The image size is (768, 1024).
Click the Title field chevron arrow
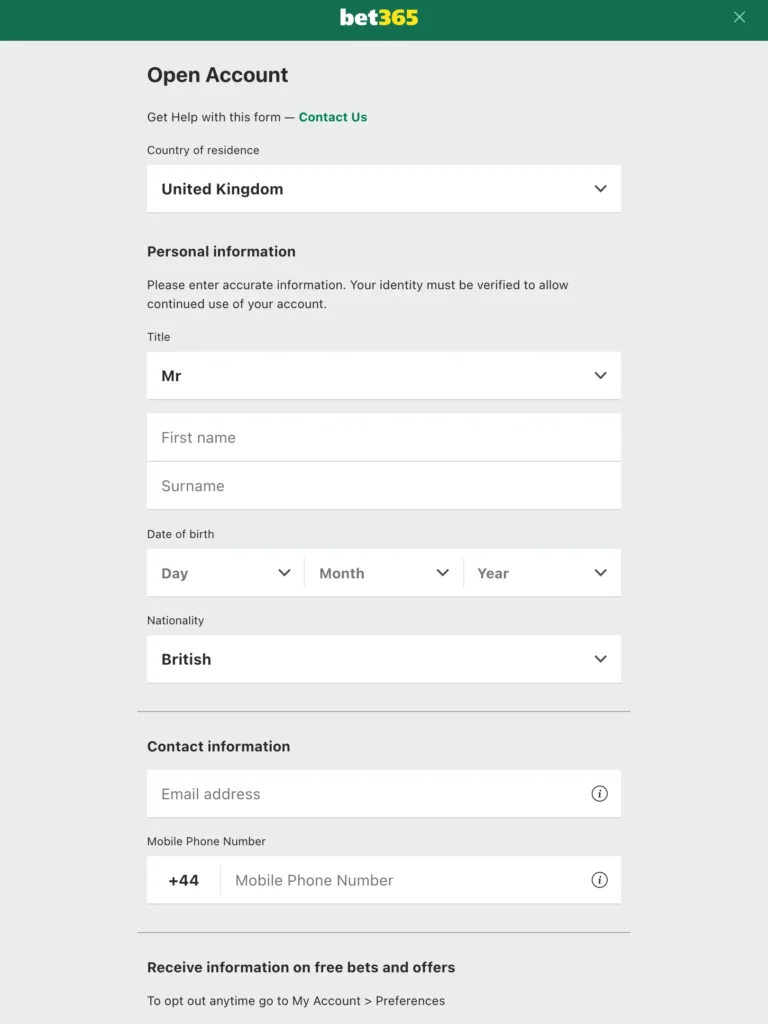click(600, 376)
